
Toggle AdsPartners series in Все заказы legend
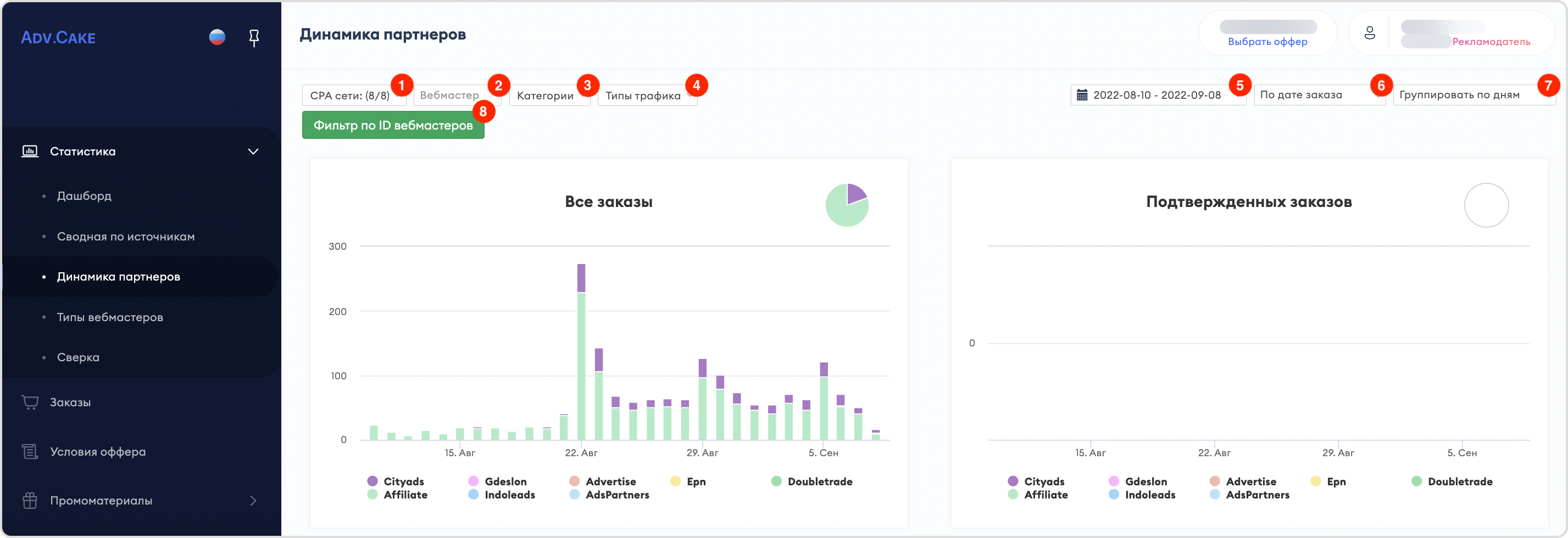click(x=609, y=495)
